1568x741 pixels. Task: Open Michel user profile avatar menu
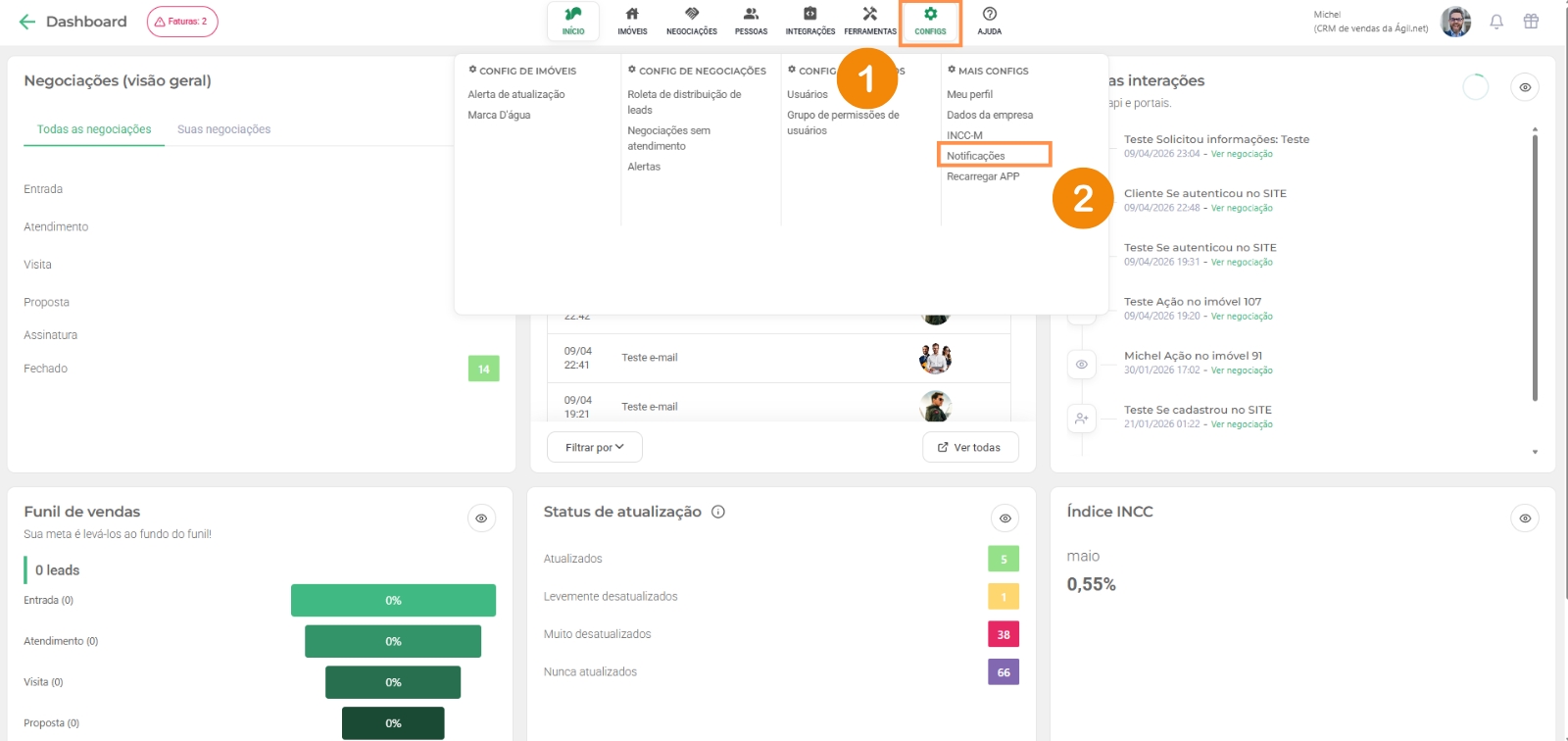[1455, 22]
